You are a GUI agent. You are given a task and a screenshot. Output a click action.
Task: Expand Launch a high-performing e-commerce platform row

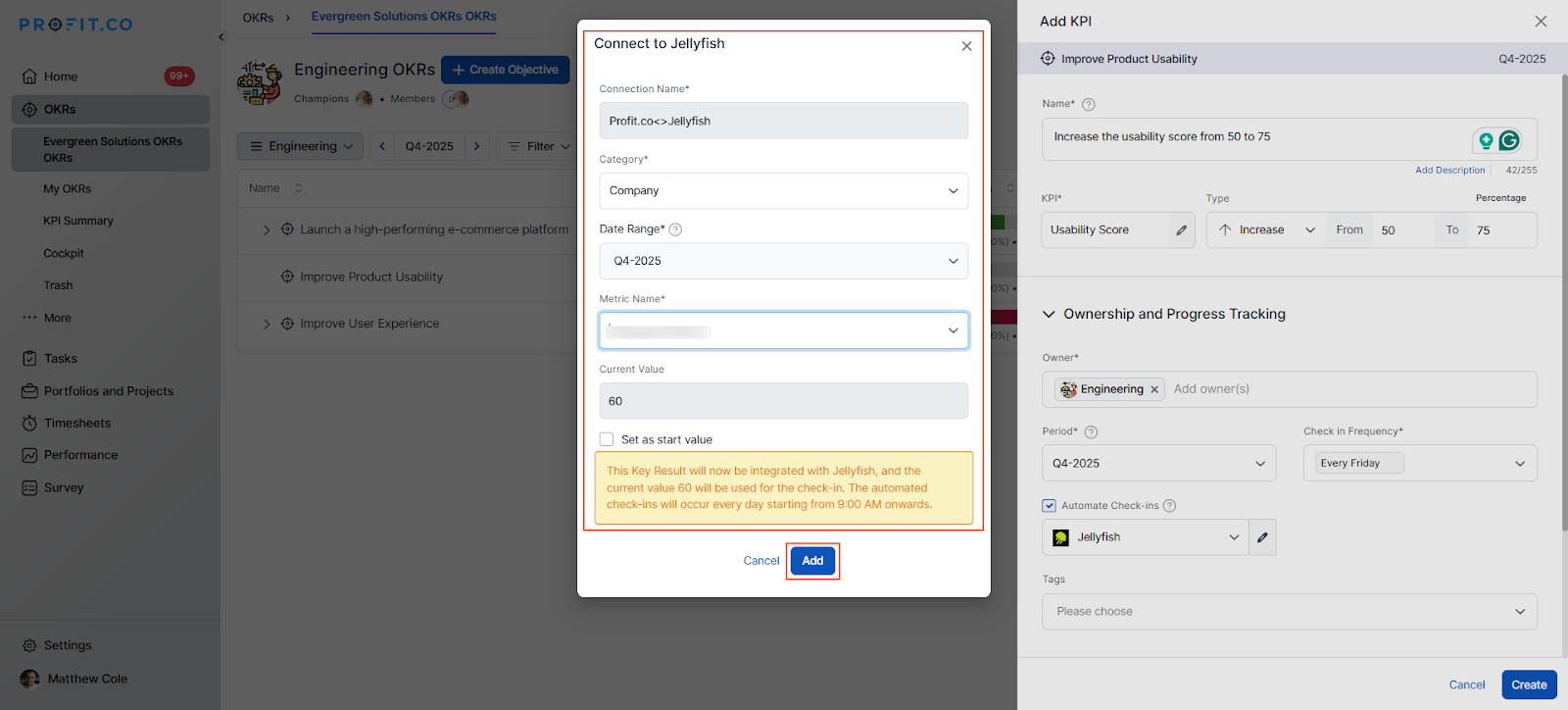(x=267, y=230)
